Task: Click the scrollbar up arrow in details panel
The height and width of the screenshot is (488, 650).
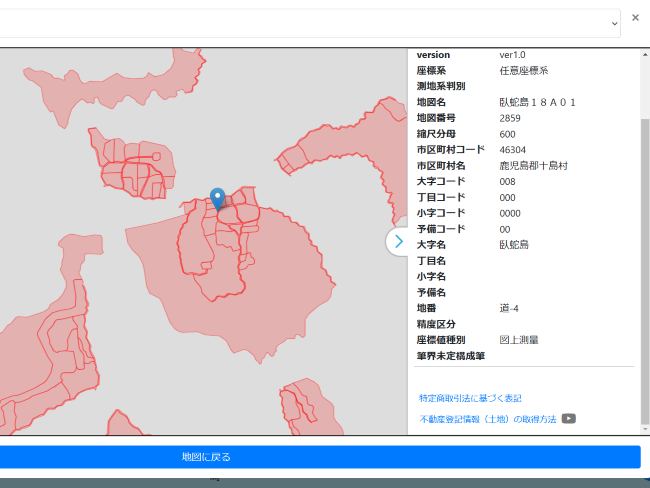Action: point(645,54)
